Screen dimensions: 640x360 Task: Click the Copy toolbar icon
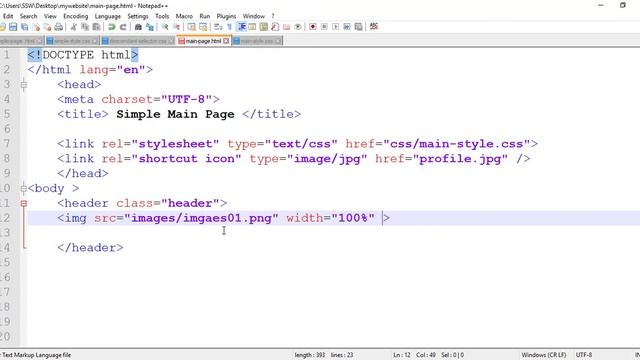[85, 27]
